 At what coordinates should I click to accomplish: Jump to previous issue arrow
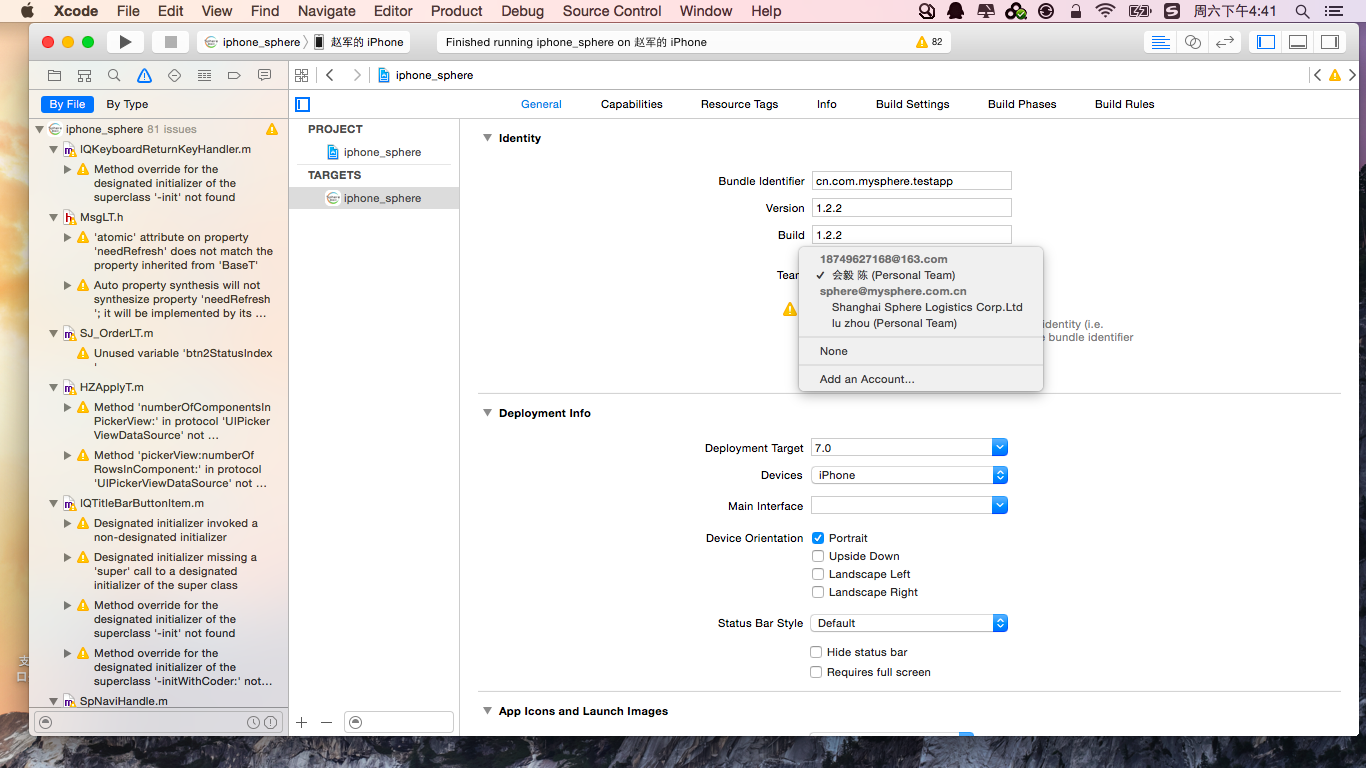point(1317,75)
